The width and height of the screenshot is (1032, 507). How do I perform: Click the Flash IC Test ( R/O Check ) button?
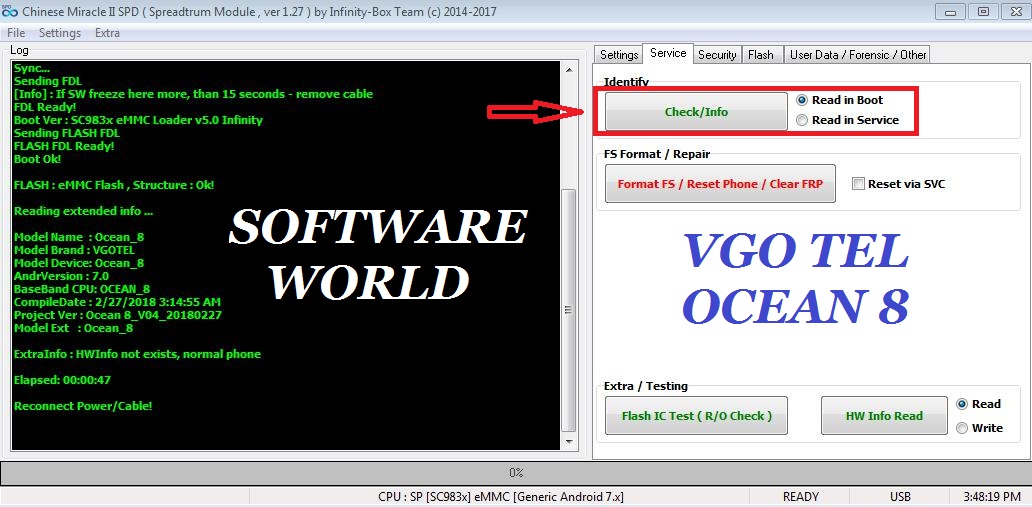tap(696, 415)
